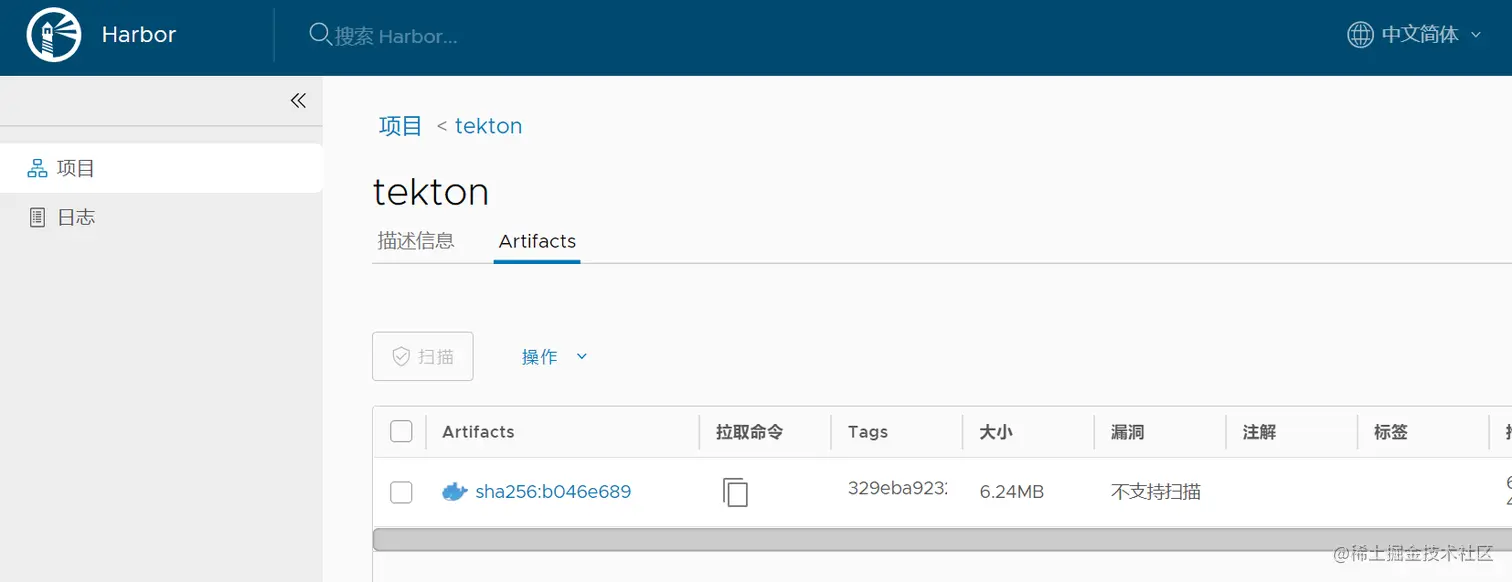Click the 大小 column header
This screenshot has width=1512, height=582.
[x=995, y=432]
